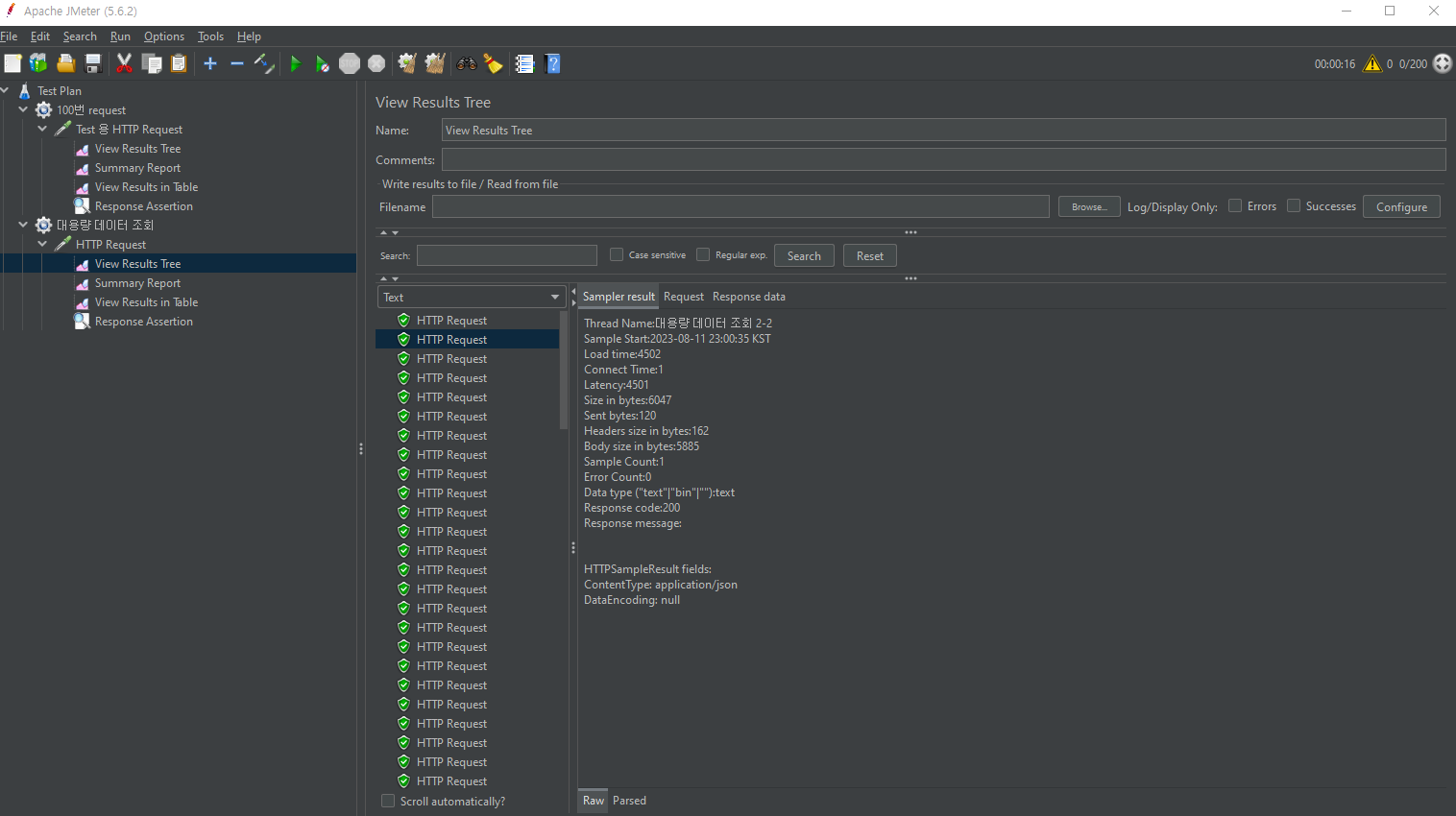Open the Edit menu
Screen dimensions: 1456x816
tap(40, 36)
